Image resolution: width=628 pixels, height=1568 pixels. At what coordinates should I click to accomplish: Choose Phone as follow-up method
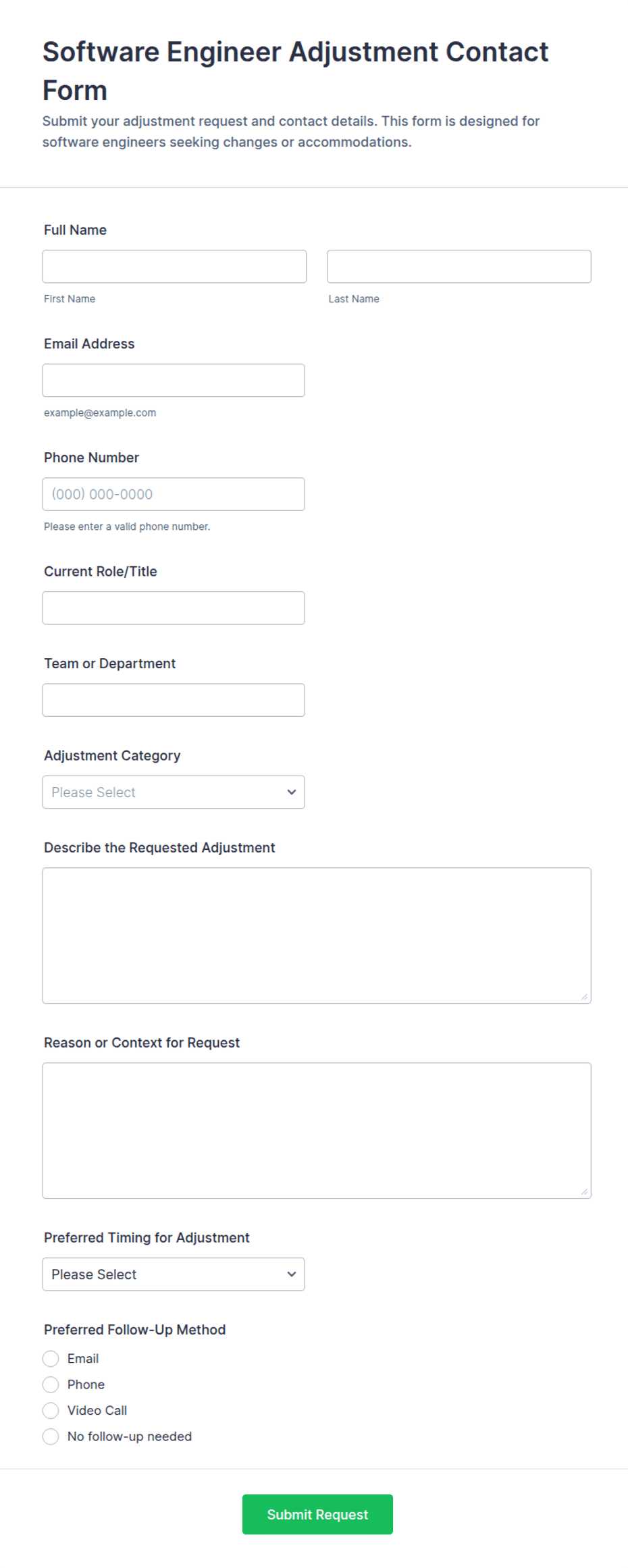51,1385
